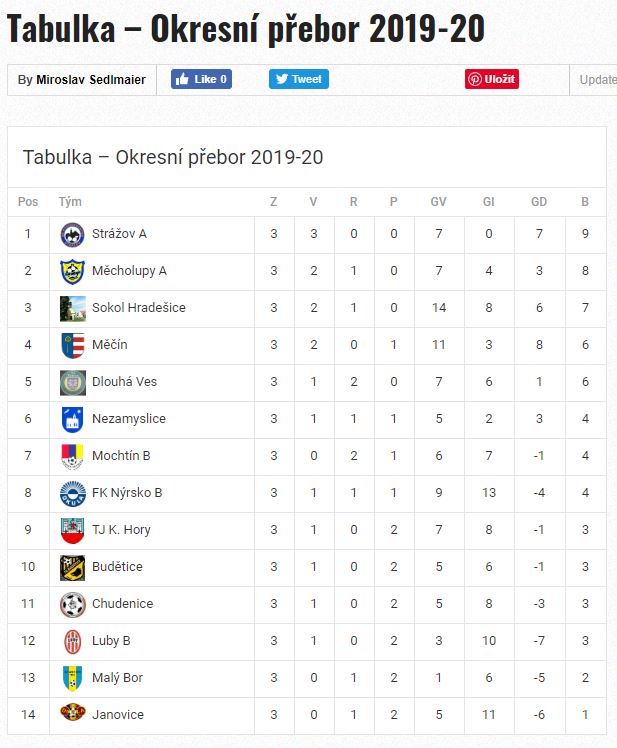
Task: Click the Měcholupy A club logo
Action: (72, 271)
